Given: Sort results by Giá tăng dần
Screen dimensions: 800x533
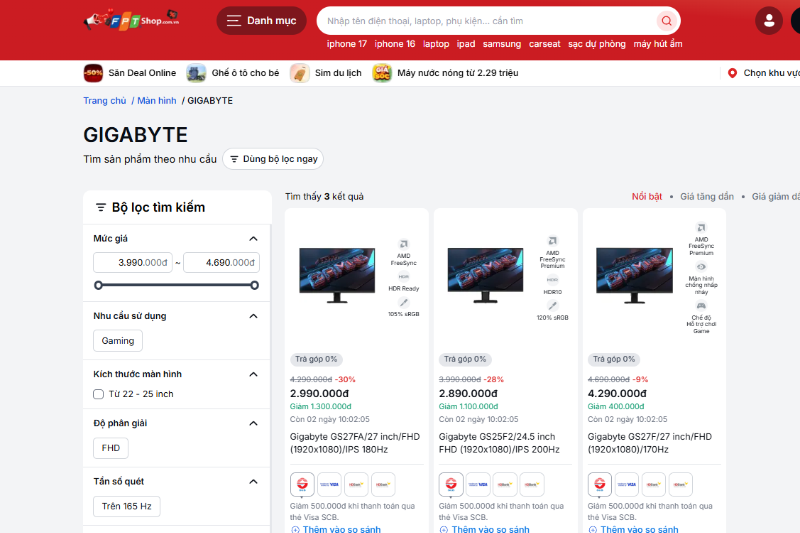Looking at the screenshot, I should pos(707,196).
